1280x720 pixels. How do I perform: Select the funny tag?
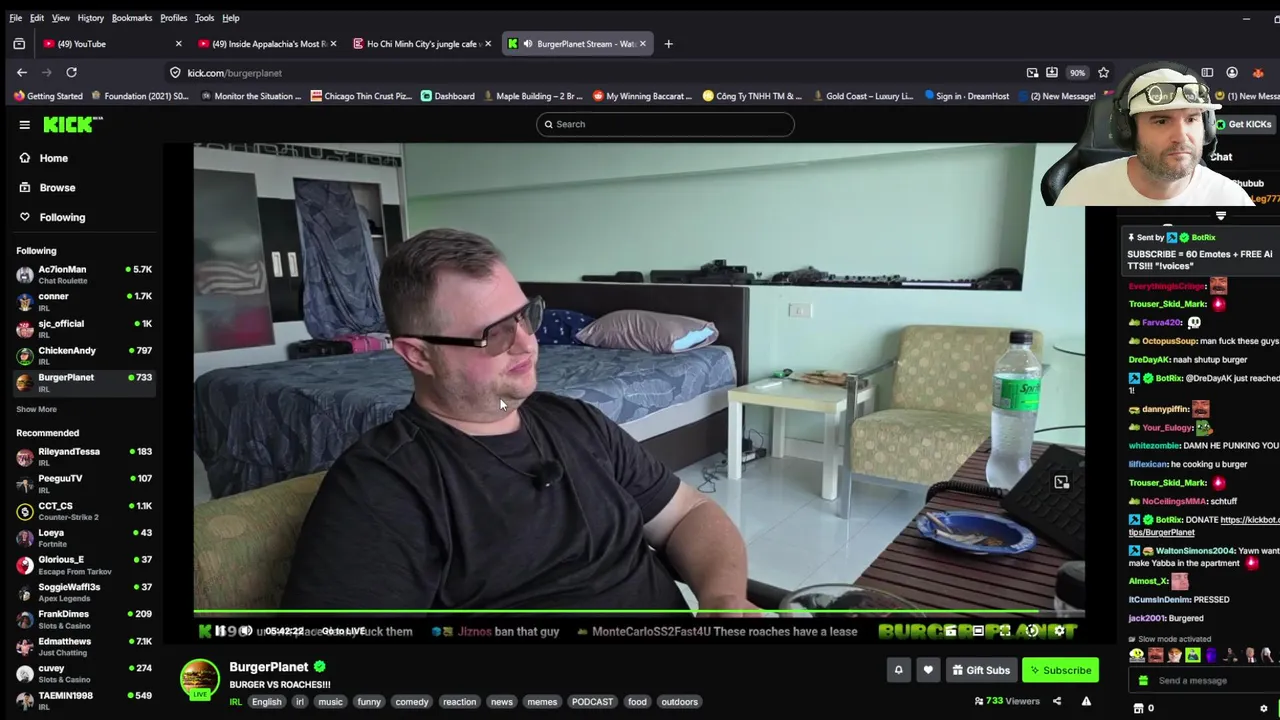pos(369,702)
